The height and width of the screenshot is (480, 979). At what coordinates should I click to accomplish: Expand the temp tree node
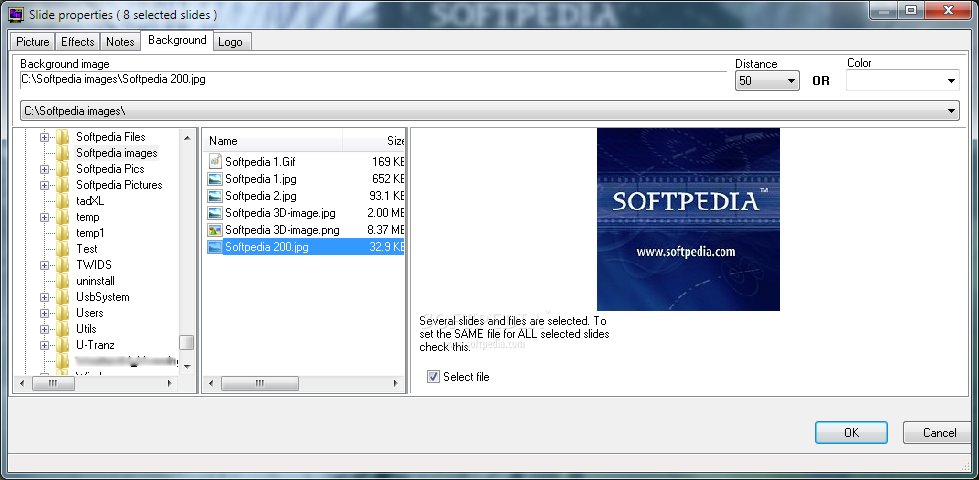[44, 217]
